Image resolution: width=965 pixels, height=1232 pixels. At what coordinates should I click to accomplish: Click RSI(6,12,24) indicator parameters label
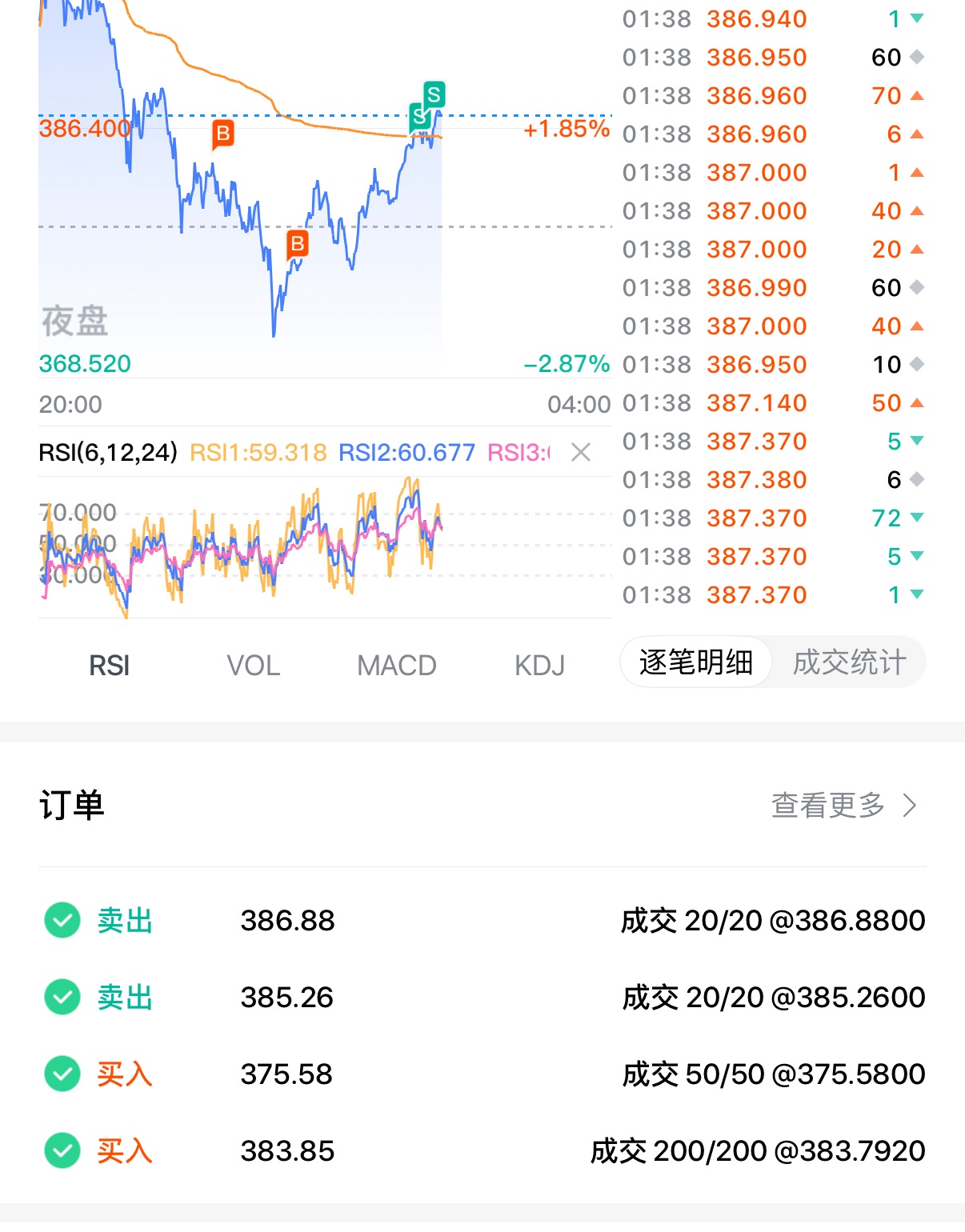click(x=108, y=453)
